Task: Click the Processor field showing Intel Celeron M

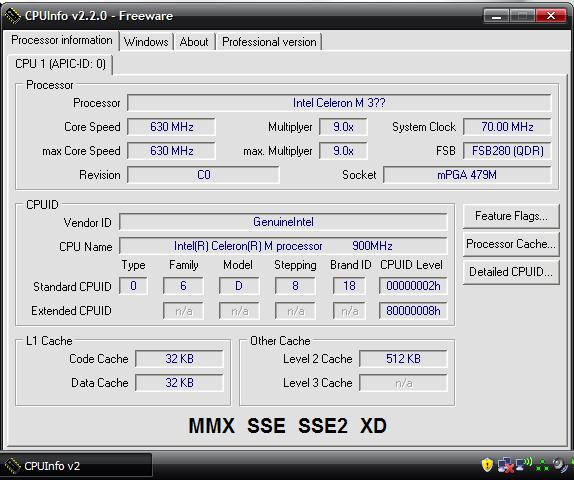Action: click(339, 103)
